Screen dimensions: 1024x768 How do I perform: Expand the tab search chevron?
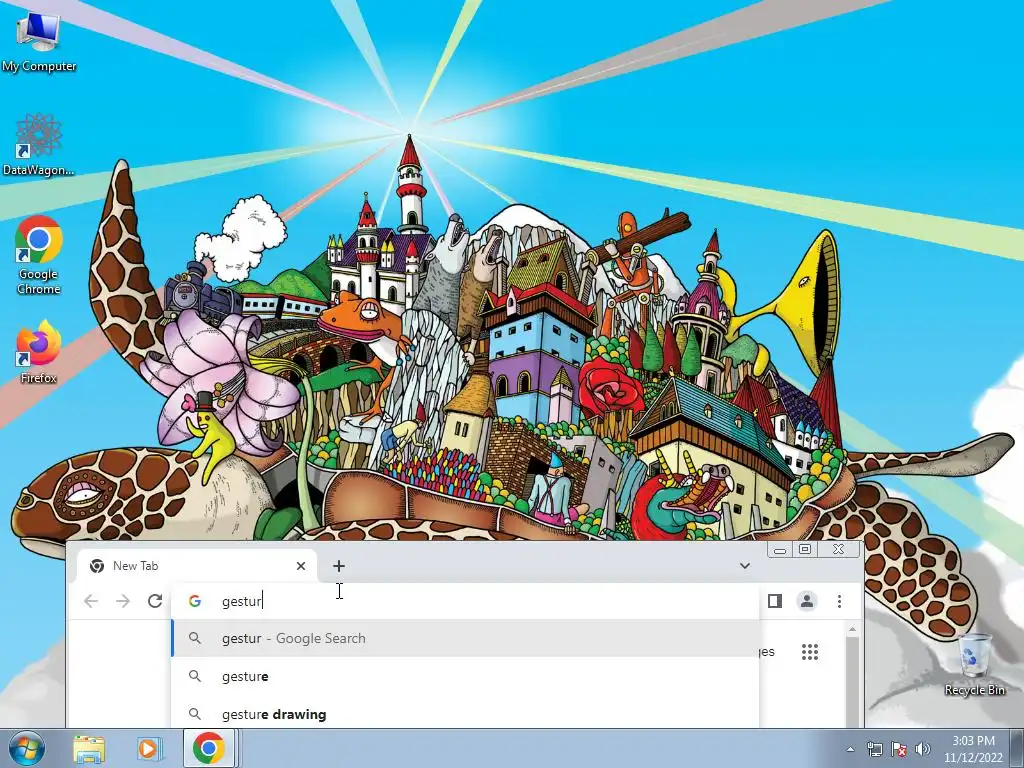click(x=744, y=566)
